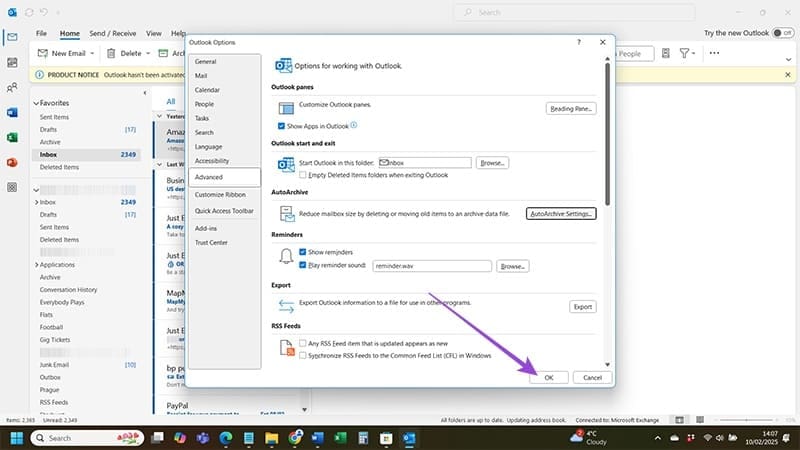This screenshot has height=450, width=800.
Task: Uncheck the Show reminders checkbox
Action: click(303, 252)
